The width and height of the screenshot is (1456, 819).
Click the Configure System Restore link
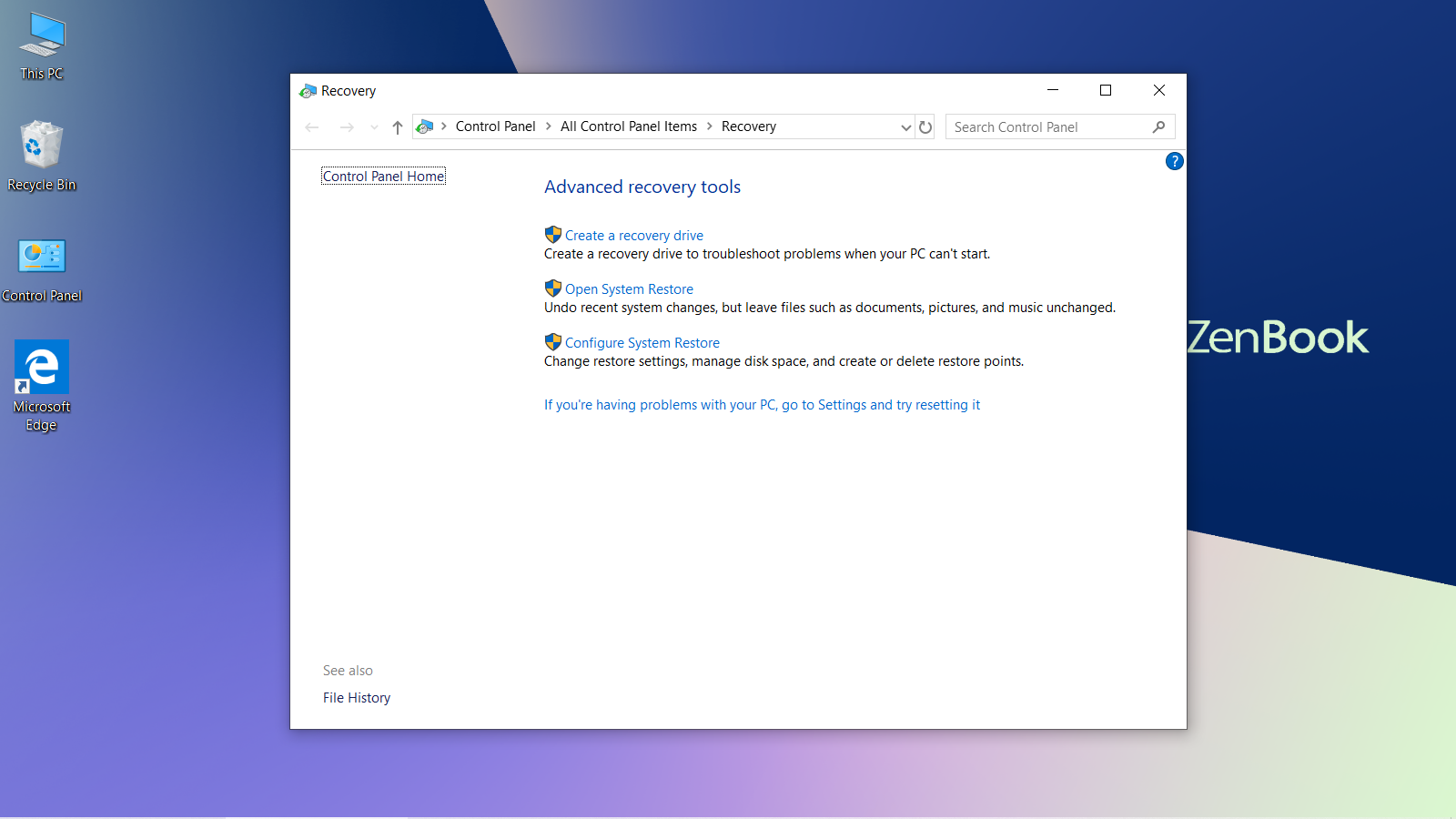tap(642, 343)
